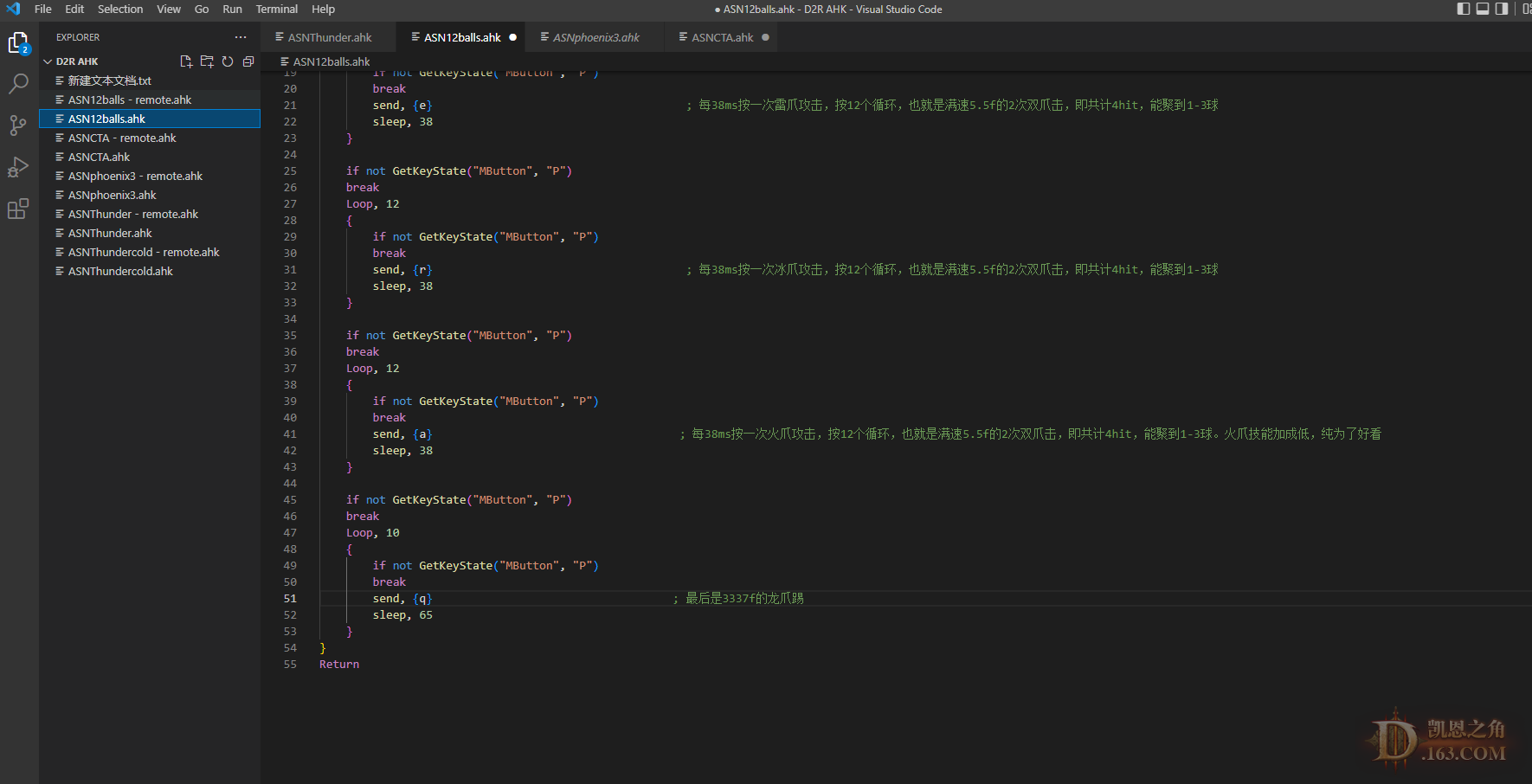The height and width of the screenshot is (784, 1532).
Task: Click the New Folder icon in explorer
Action: (x=207, y=61)
